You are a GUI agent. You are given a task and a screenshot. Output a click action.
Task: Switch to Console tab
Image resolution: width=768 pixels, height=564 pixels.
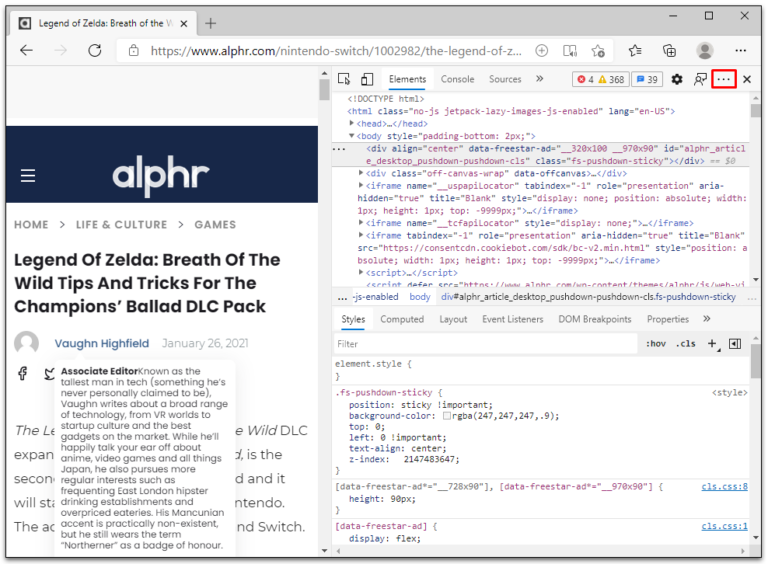tap(457, 79)
